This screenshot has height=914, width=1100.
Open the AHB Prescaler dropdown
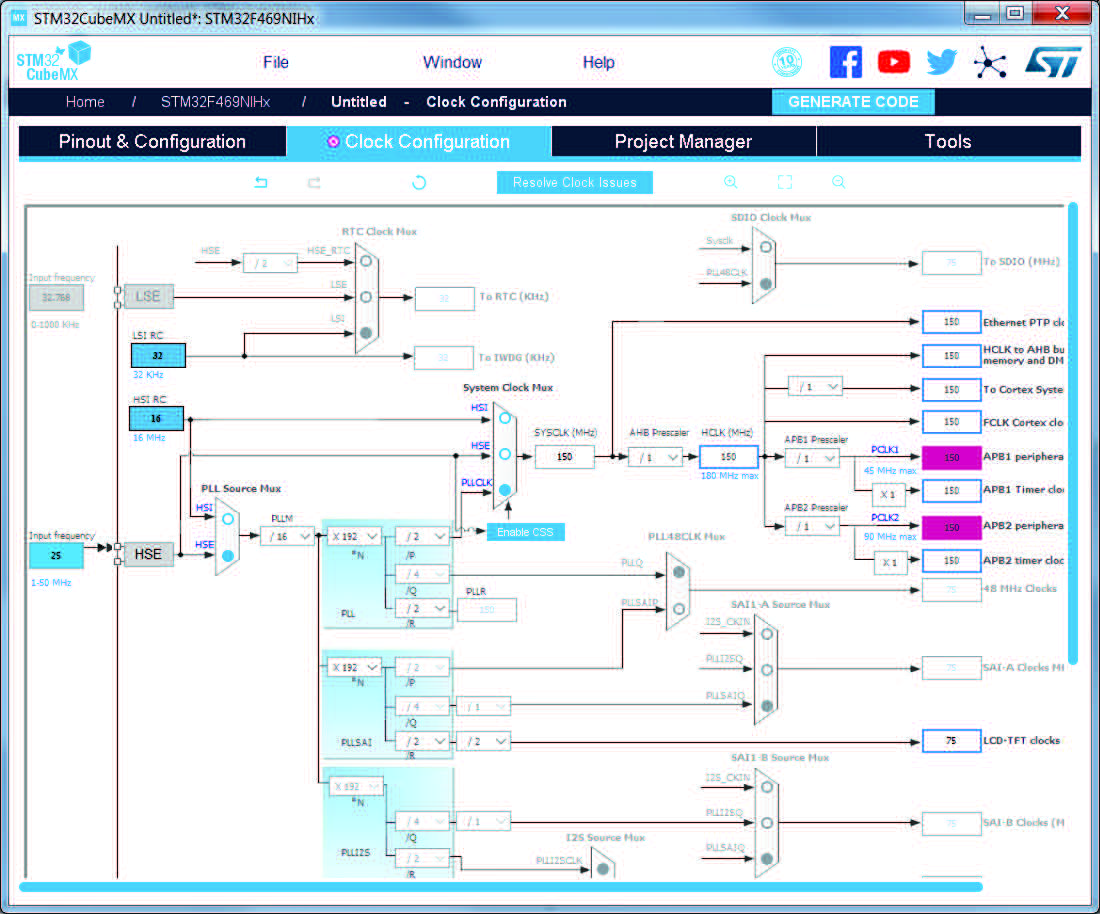656,457
